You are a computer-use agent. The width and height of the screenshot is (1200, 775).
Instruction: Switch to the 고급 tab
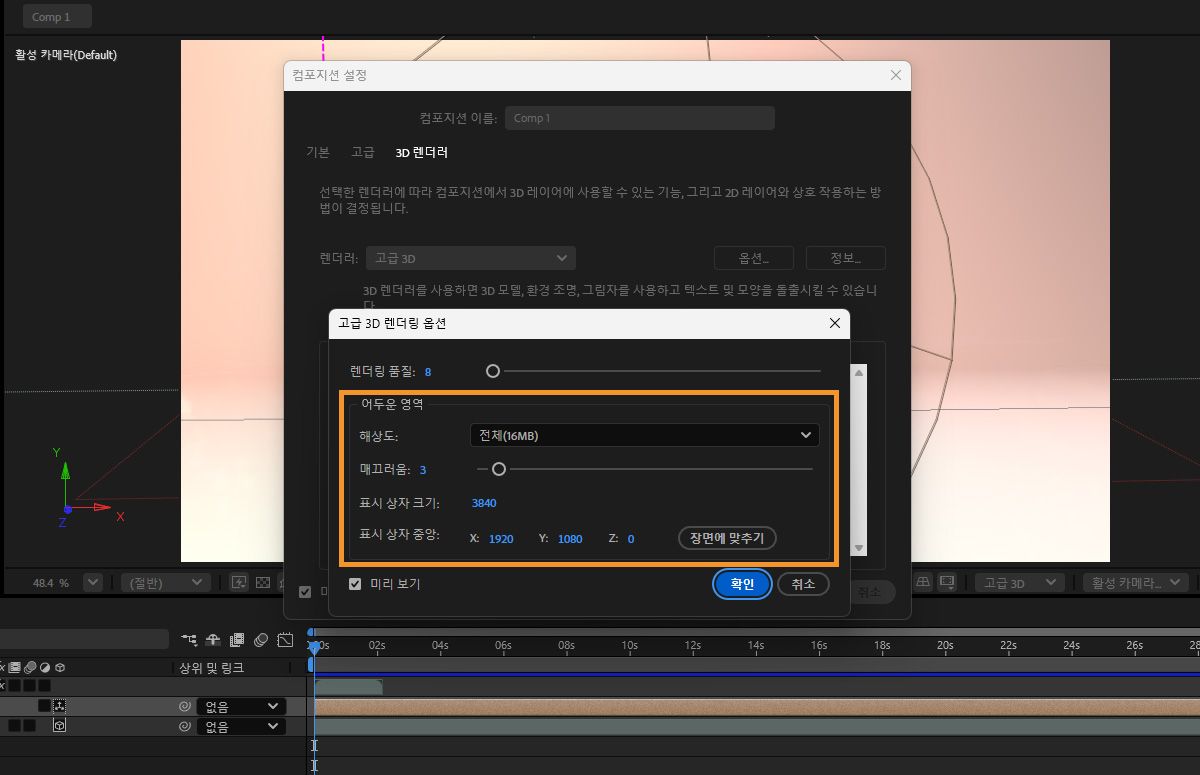362,152
